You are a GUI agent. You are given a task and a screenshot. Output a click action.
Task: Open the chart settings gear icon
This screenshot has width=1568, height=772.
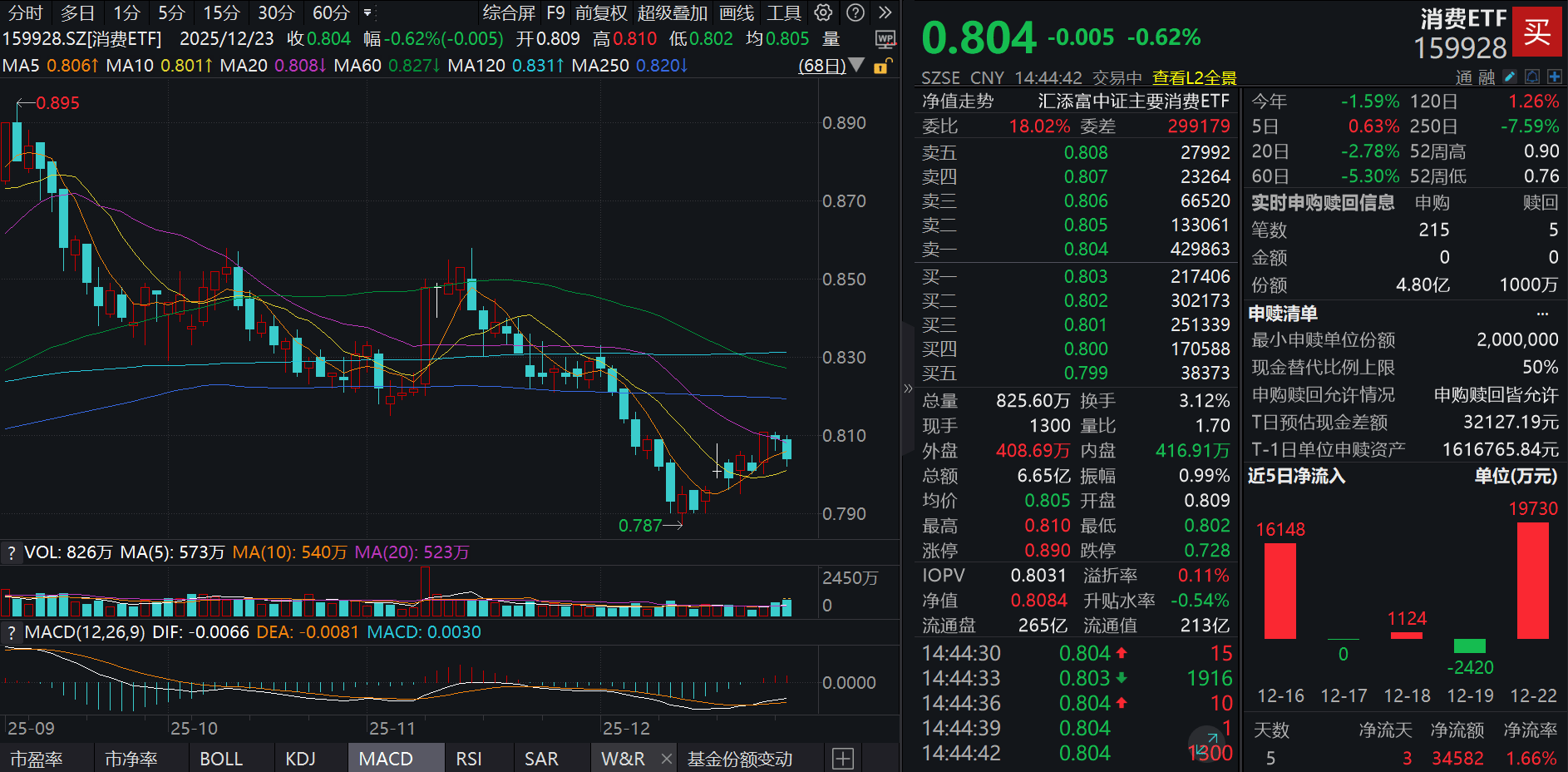(x=823, y=12)
